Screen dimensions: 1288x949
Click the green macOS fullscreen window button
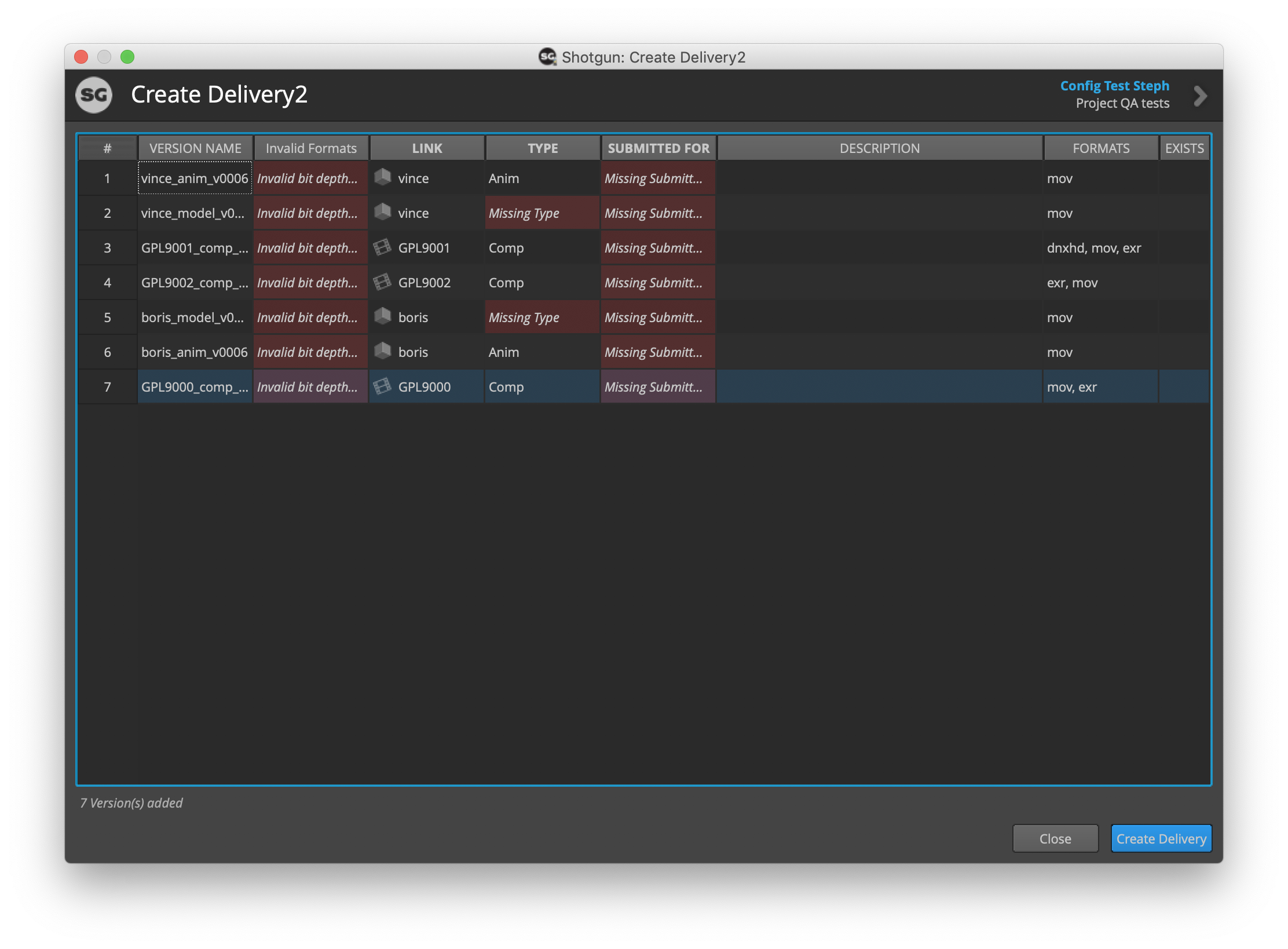(127, 57)
